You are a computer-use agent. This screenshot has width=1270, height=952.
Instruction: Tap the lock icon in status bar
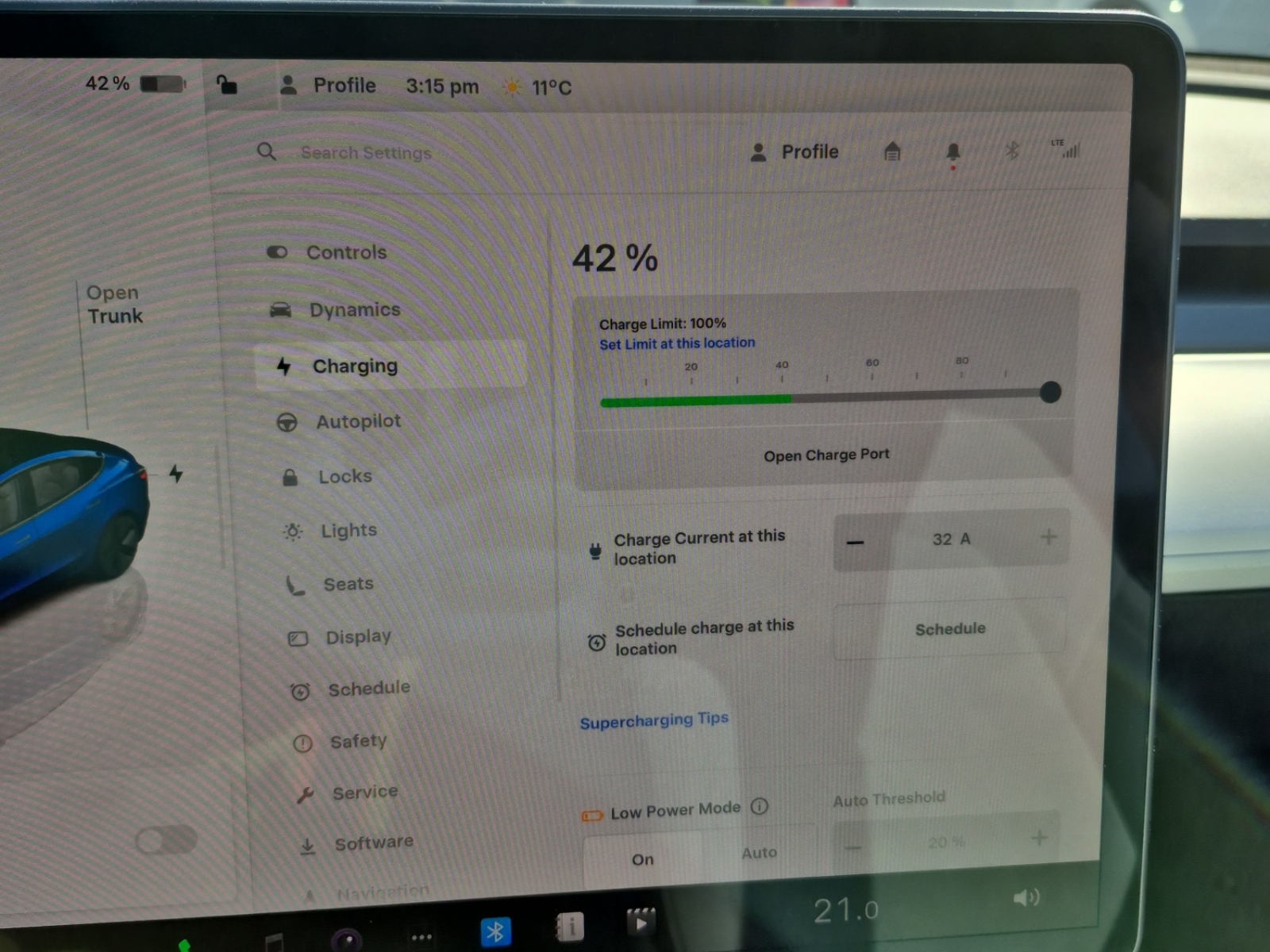227,84
